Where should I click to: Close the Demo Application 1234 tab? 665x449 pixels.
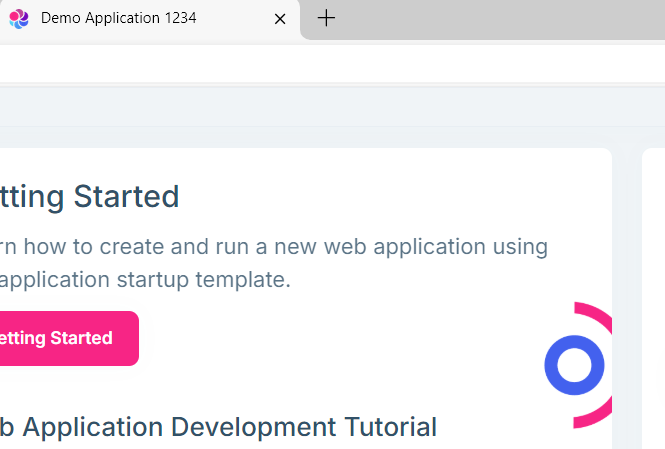[x=280, y=18]
